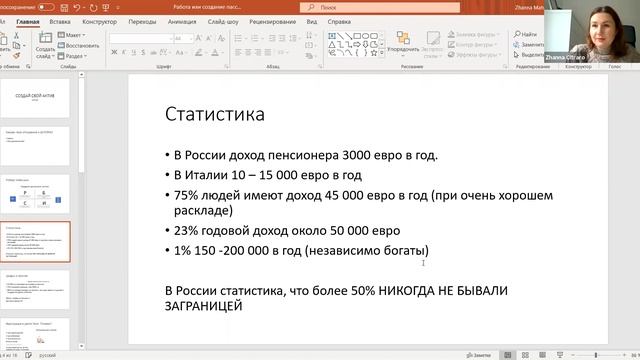The width and height of the screenshot is (640, 360).
Task: Click Line Spacing icon
Action: pyautogui.click(x=293, y=38)
